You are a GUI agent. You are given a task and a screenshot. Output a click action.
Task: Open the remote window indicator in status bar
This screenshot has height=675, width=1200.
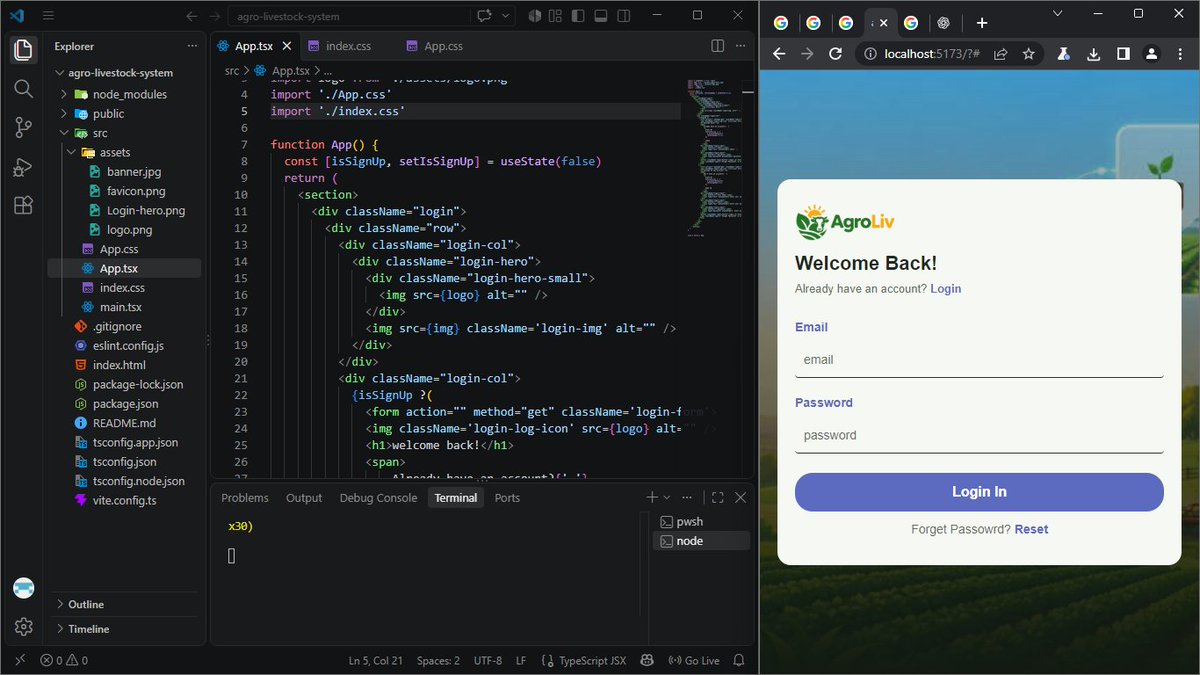click(x=21, y=661)
